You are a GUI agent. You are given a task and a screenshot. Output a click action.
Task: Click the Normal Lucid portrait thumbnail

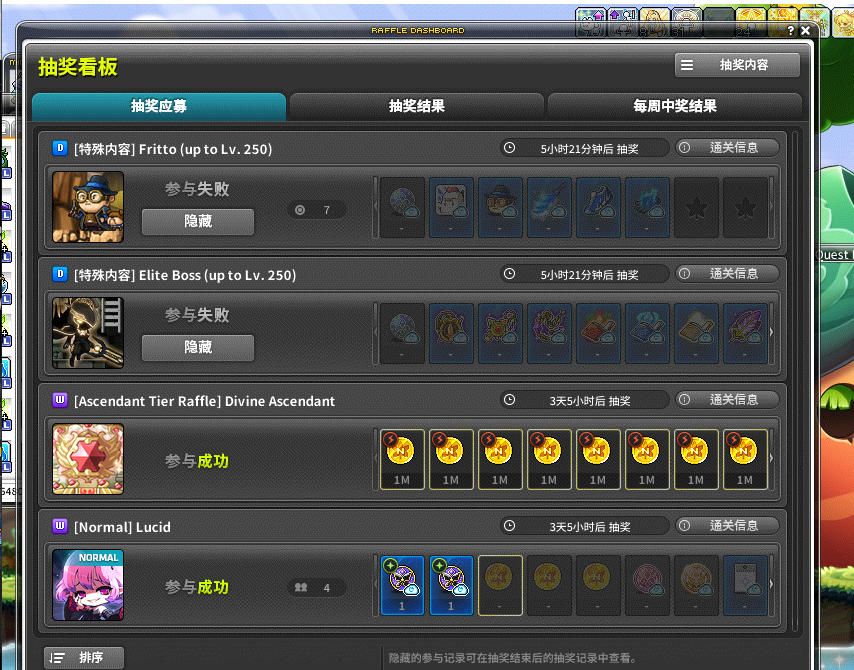[88, 585]
